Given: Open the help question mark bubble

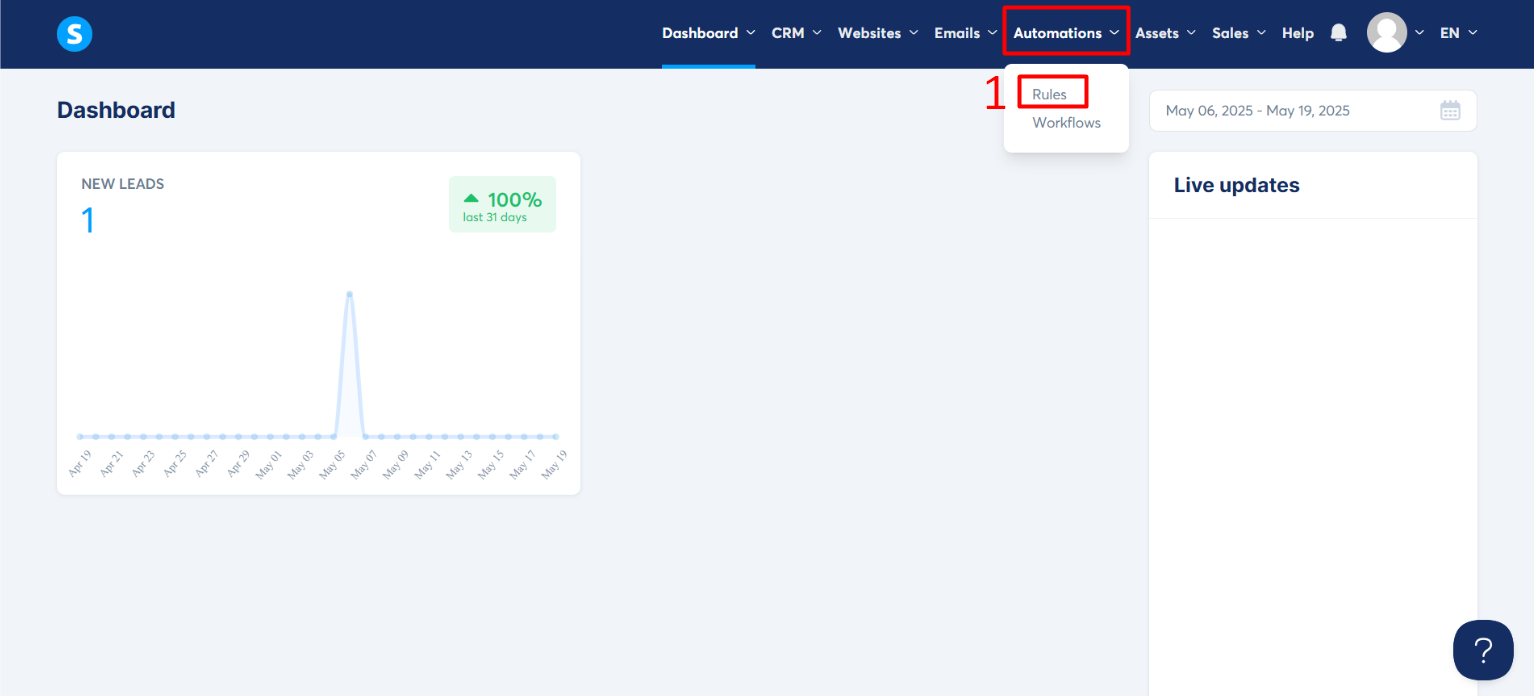Looking at the screenshot, I should (1483, 650).
